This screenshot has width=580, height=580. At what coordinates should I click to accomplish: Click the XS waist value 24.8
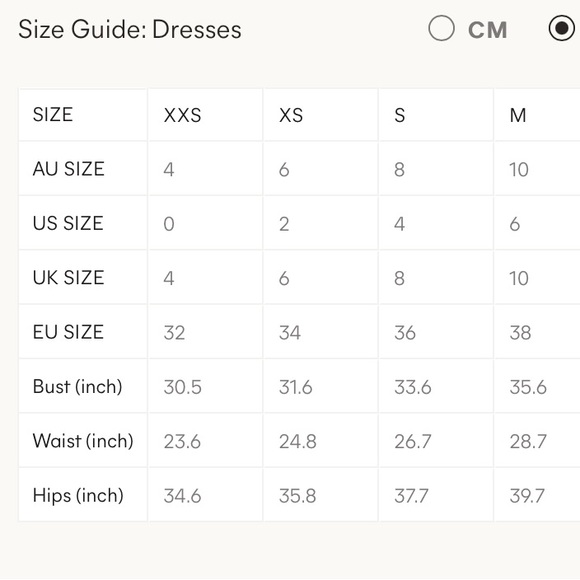click(x=298, y=442)
